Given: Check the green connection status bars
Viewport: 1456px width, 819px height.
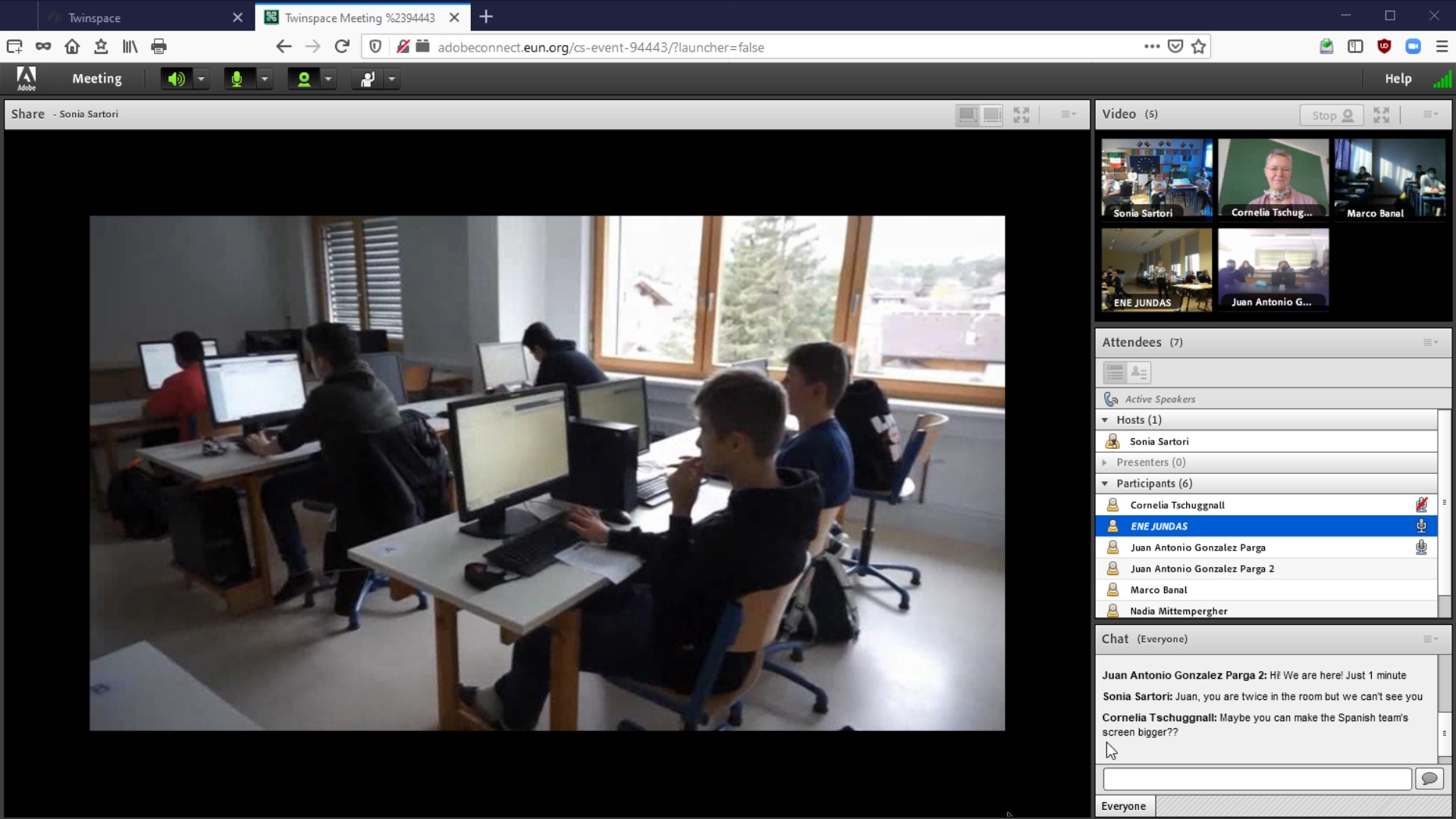Looking at the screenshot, I should point(1442,79).
